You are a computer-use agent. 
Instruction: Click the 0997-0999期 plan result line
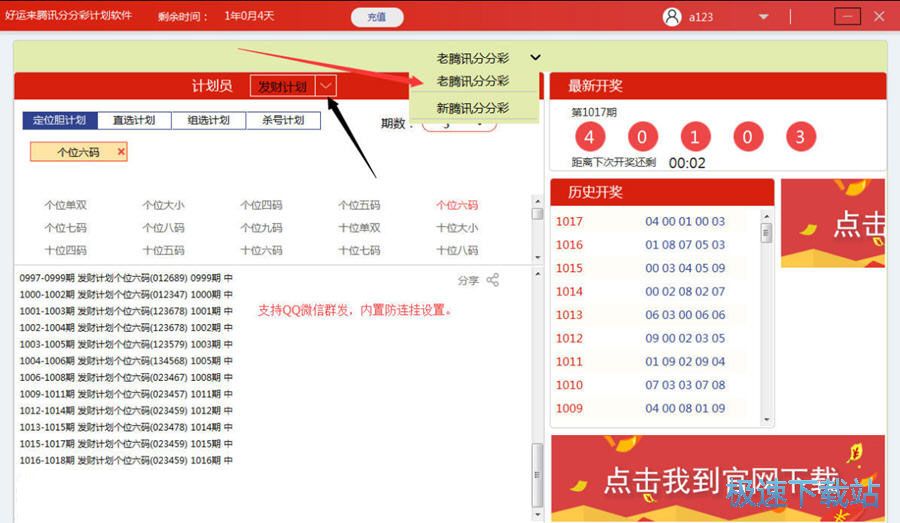[x=126, y=278]
